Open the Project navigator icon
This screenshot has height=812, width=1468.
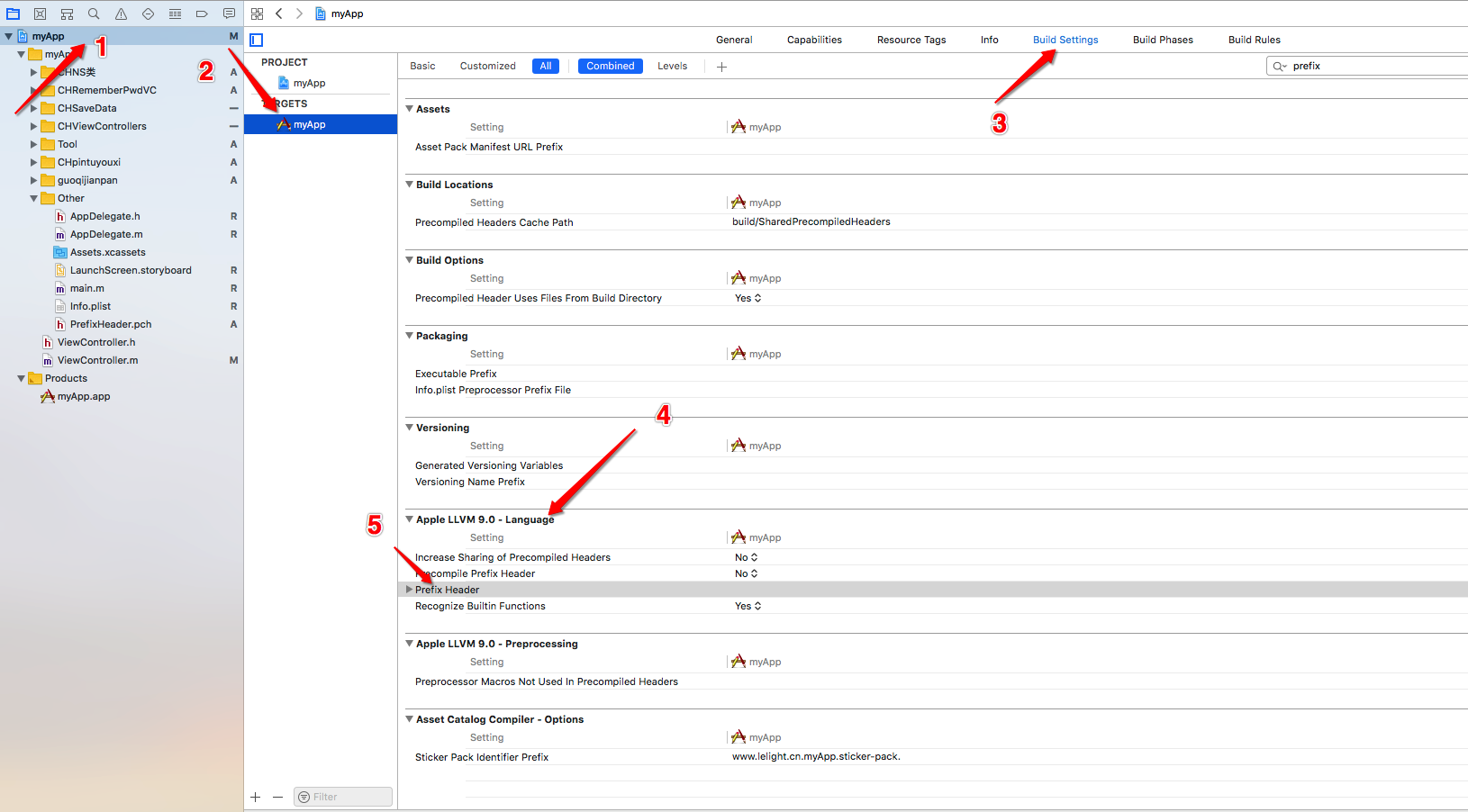coord(14,14)
